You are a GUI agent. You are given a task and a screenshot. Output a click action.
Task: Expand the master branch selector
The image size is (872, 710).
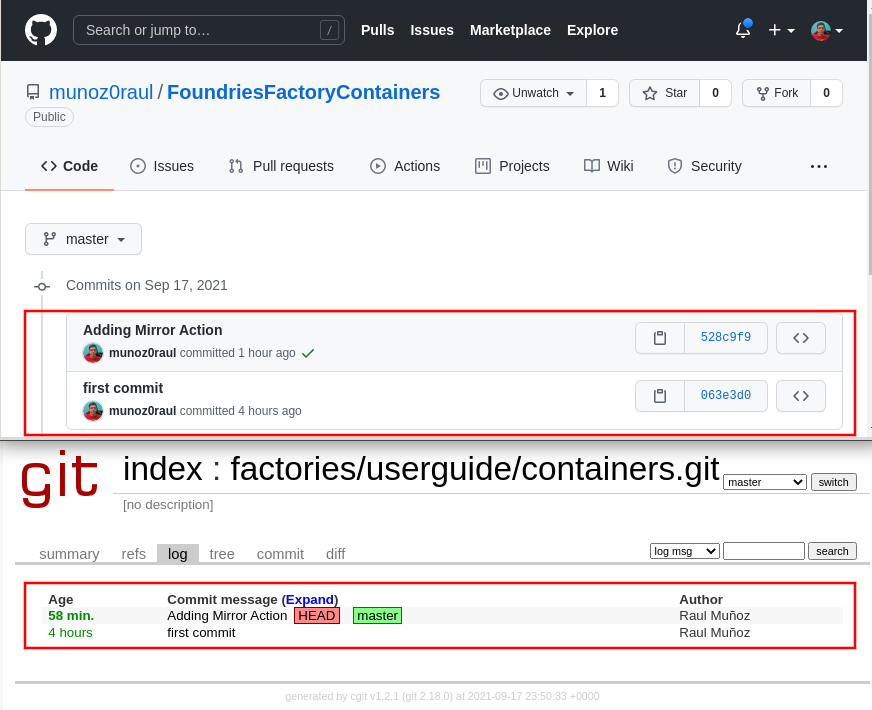(84, 239)
